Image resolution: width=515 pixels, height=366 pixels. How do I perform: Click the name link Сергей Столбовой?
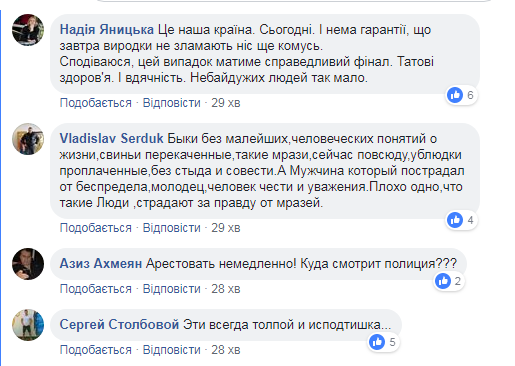coord(119,325)
